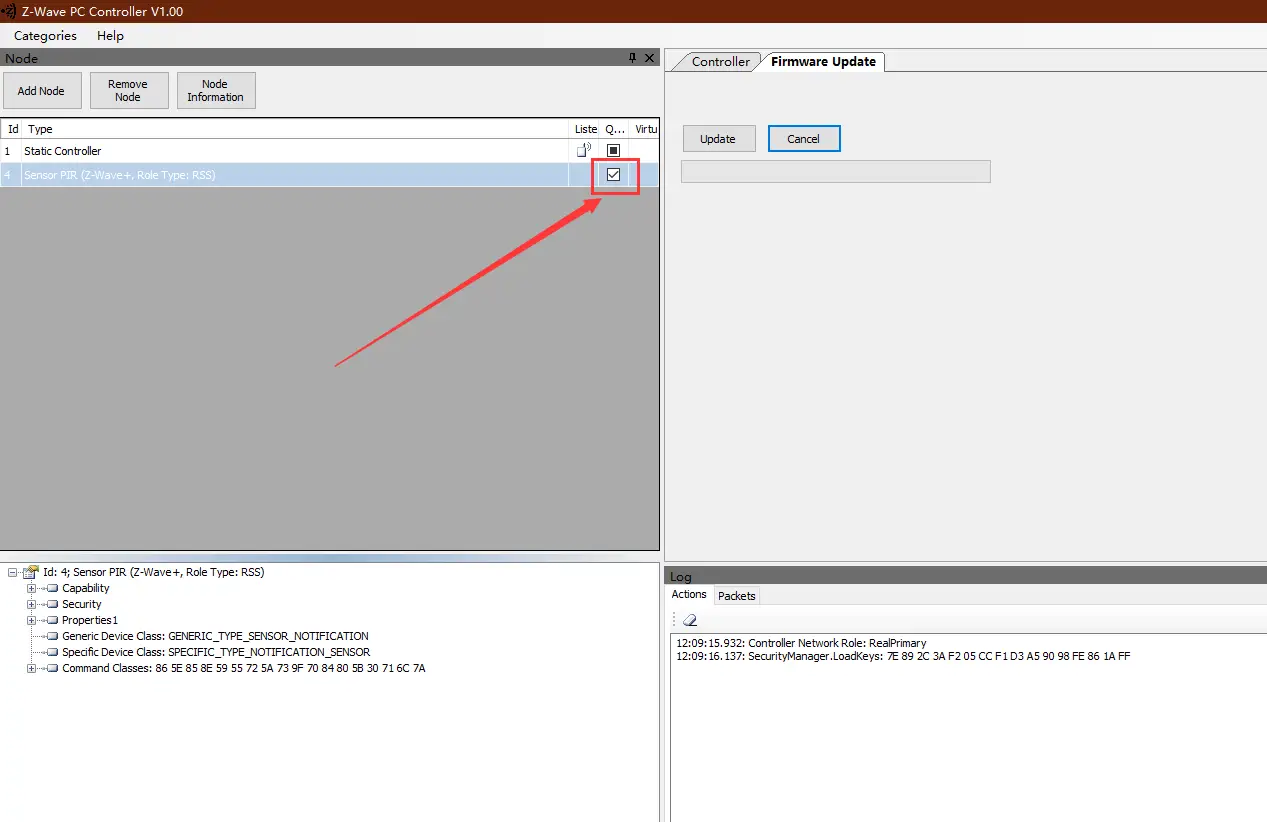The width and height of the screenshot is (1267, 822).
Task: Click the Update firmware button
Action: (718, 139)
